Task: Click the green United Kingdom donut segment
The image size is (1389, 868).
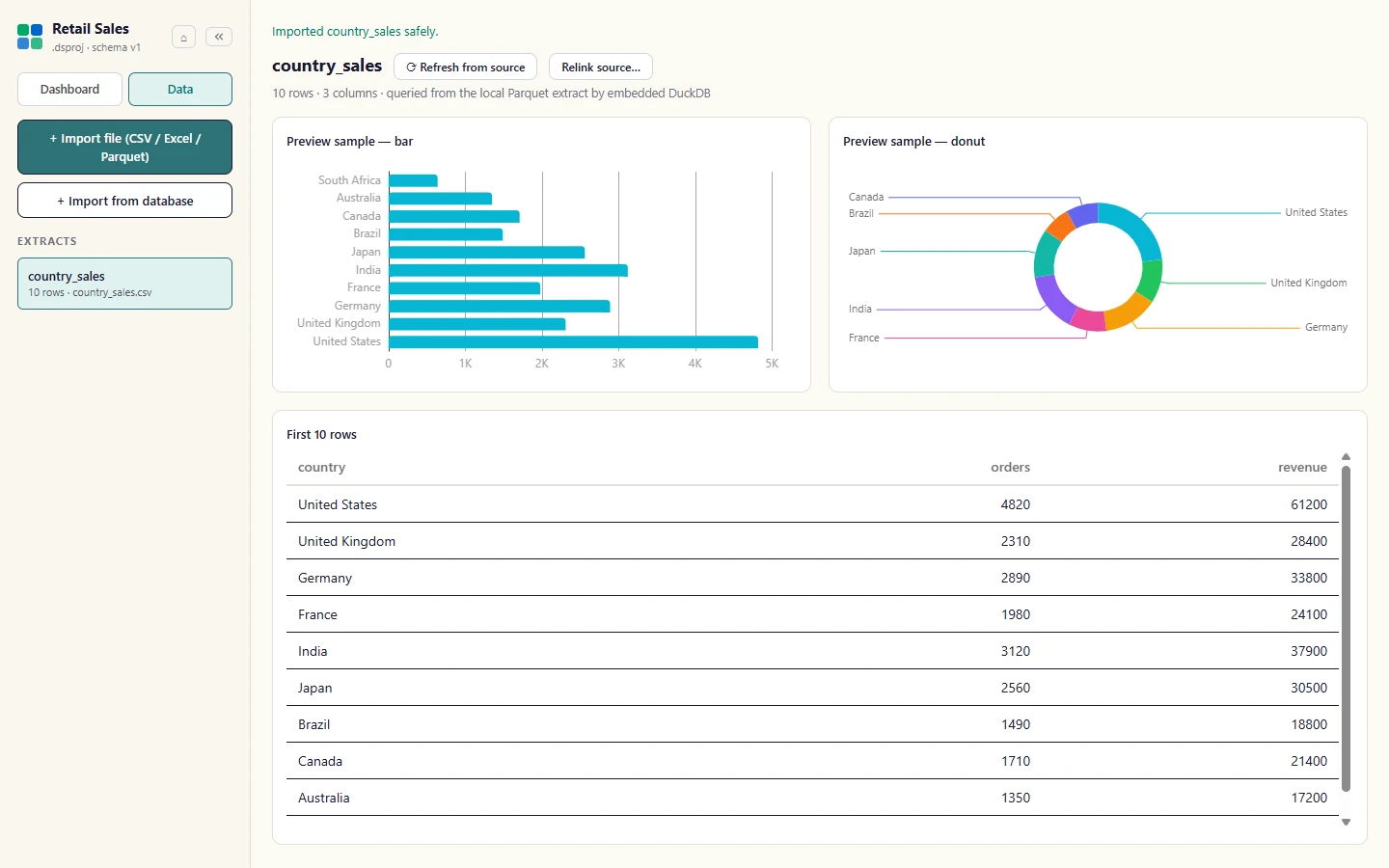Action: point(1151,280)
